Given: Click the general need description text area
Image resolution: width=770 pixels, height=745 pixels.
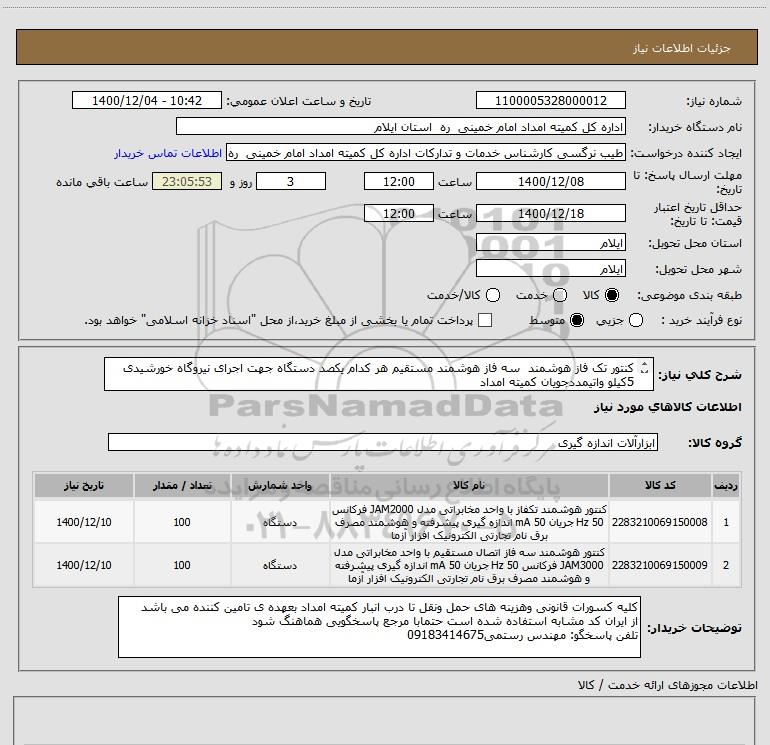Looking at the screenshot, I should [379, 374].
